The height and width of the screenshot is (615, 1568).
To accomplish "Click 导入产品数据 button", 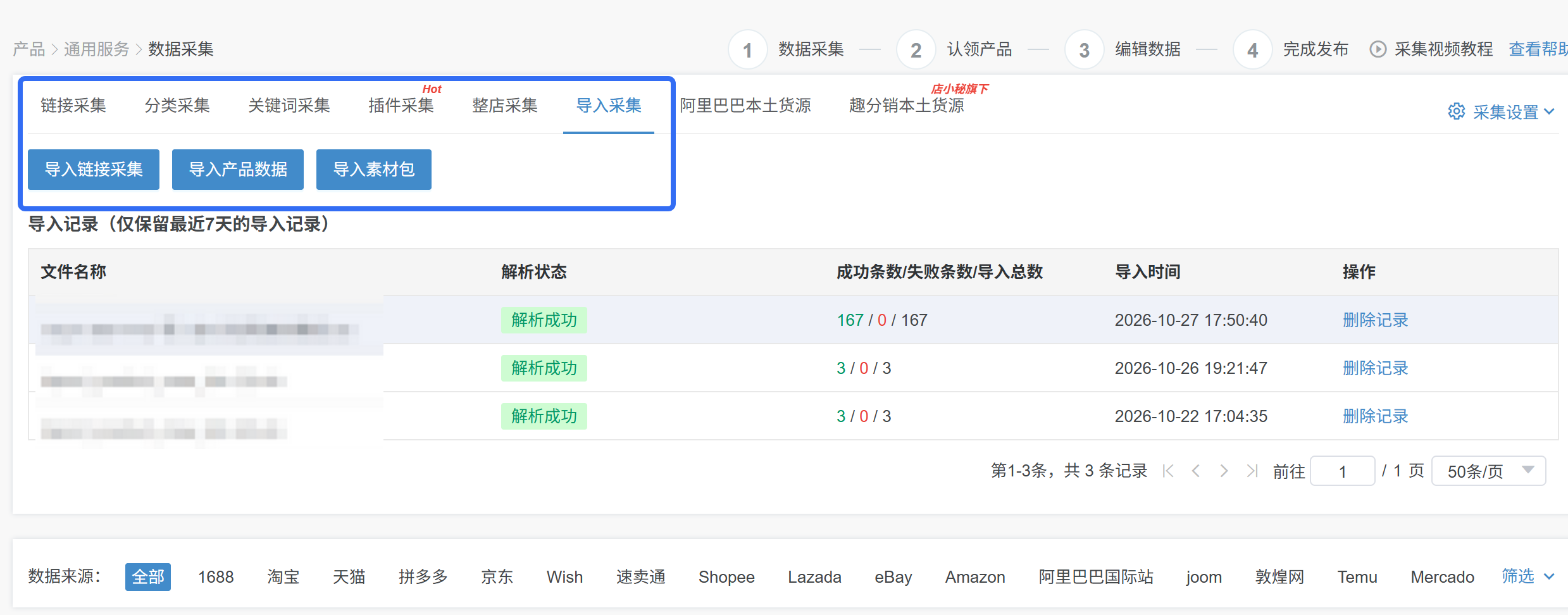I will pos(238,170).
